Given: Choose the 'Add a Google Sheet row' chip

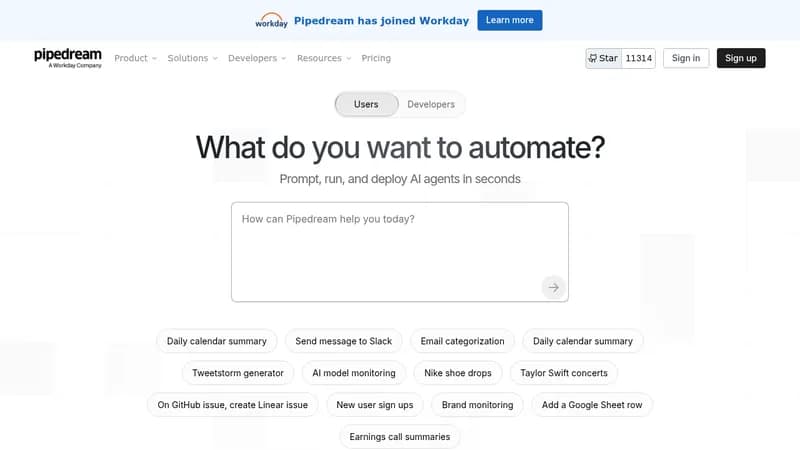Looking at the screenshot, I should [x=592, y=405].
